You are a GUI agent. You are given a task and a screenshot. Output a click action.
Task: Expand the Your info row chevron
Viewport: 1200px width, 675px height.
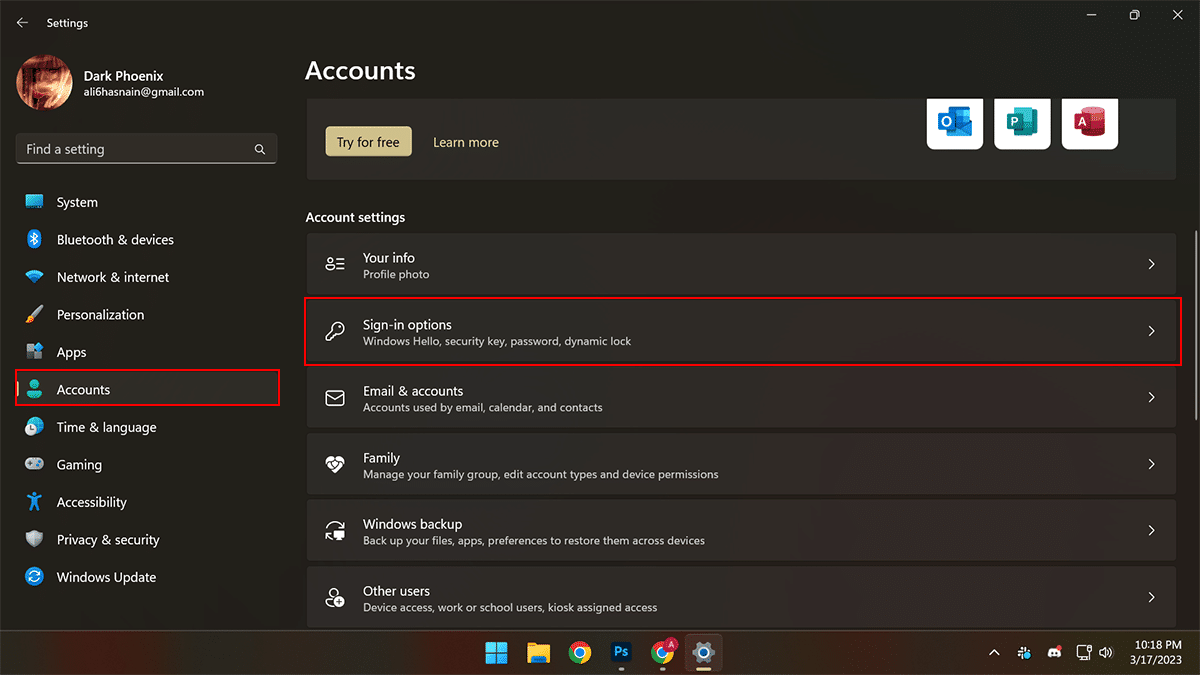[1151, 265]
